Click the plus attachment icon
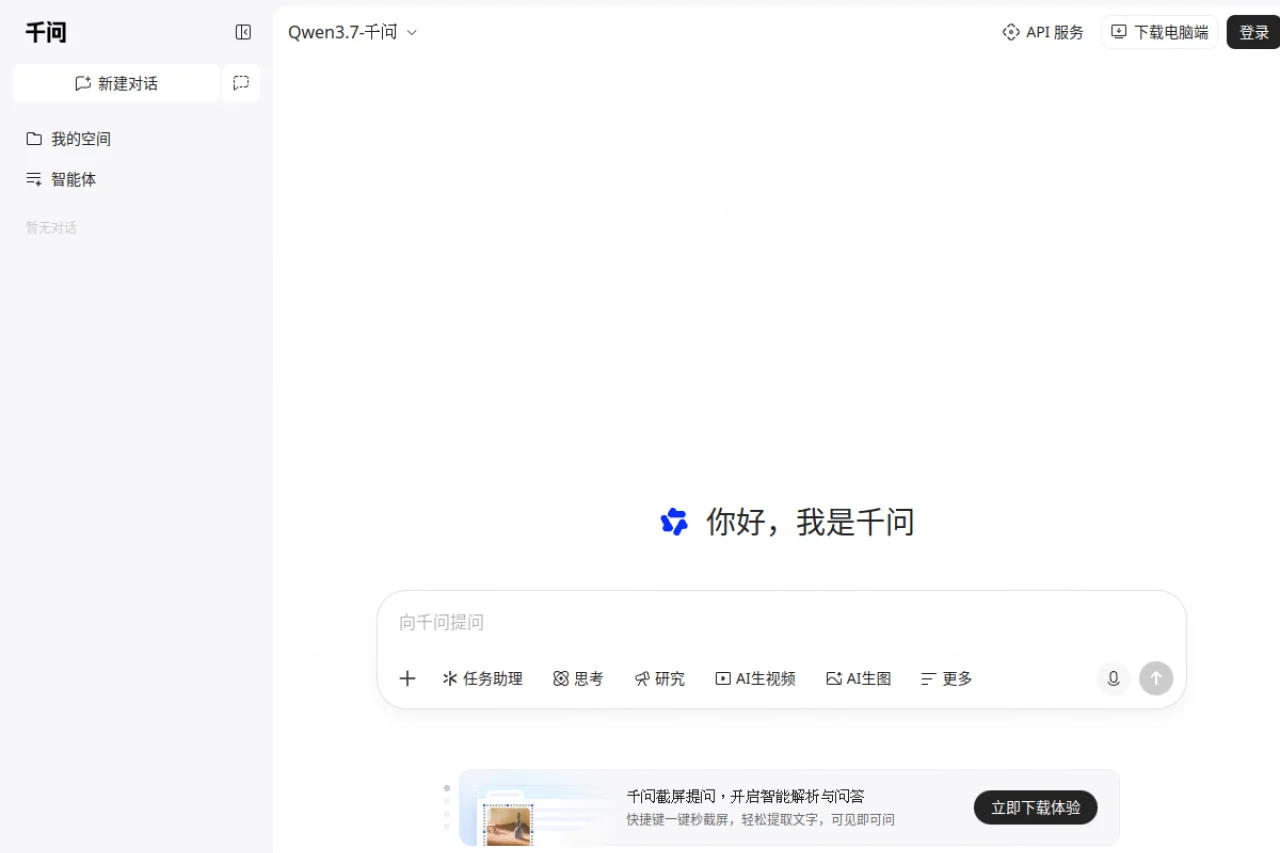 tap(407, 679)
